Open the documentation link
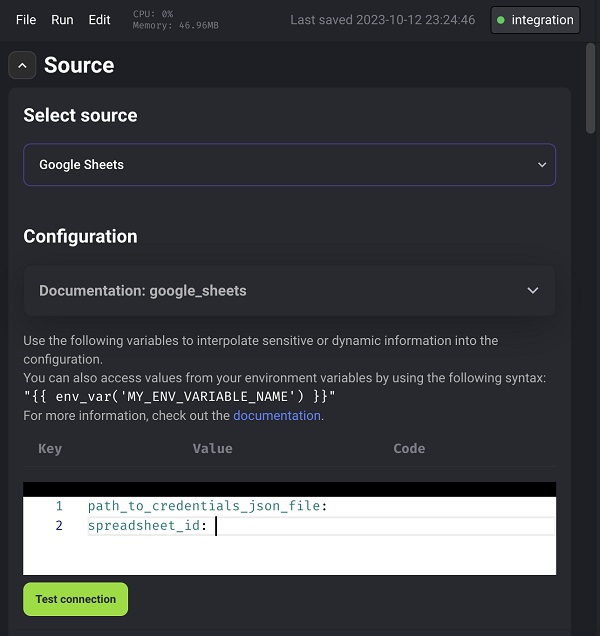Viewport: 600px width, 636px height. pos(277,416)
